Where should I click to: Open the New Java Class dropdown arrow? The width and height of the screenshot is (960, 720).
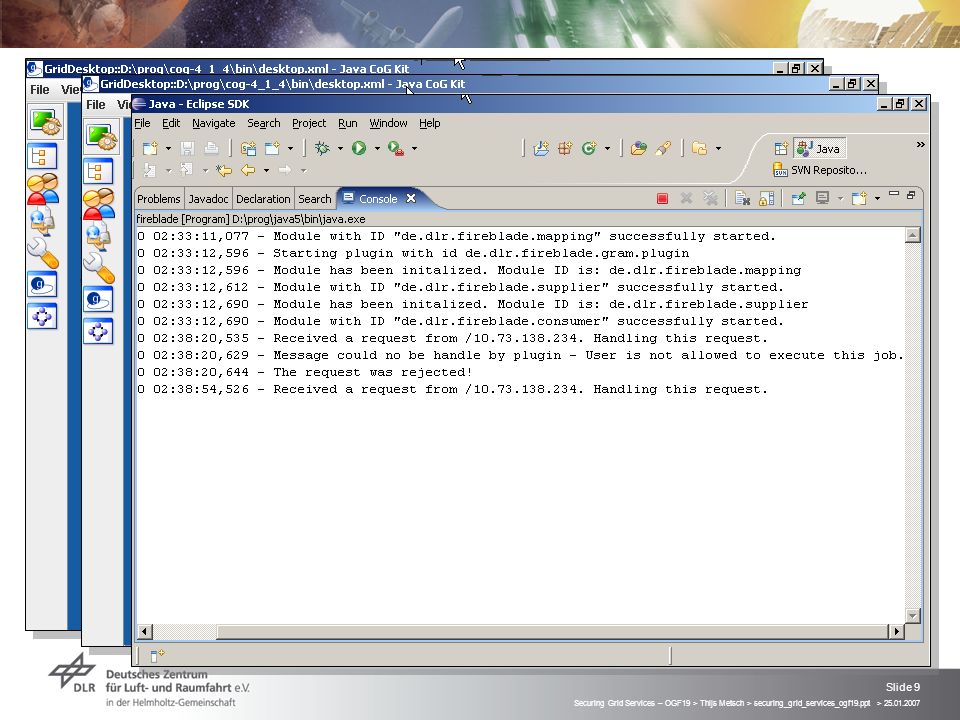(x=607, y=149)
